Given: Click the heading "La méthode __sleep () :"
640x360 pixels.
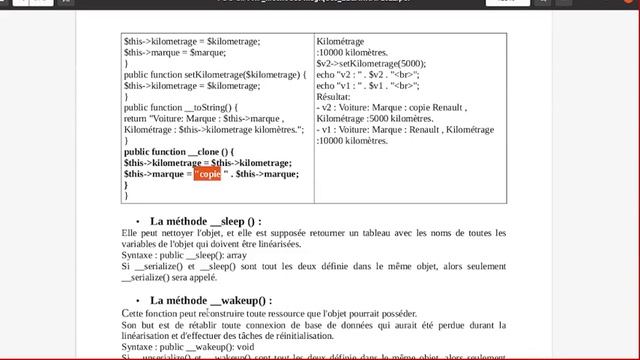Looking at the screenshot, I should (x=206, y=221).
